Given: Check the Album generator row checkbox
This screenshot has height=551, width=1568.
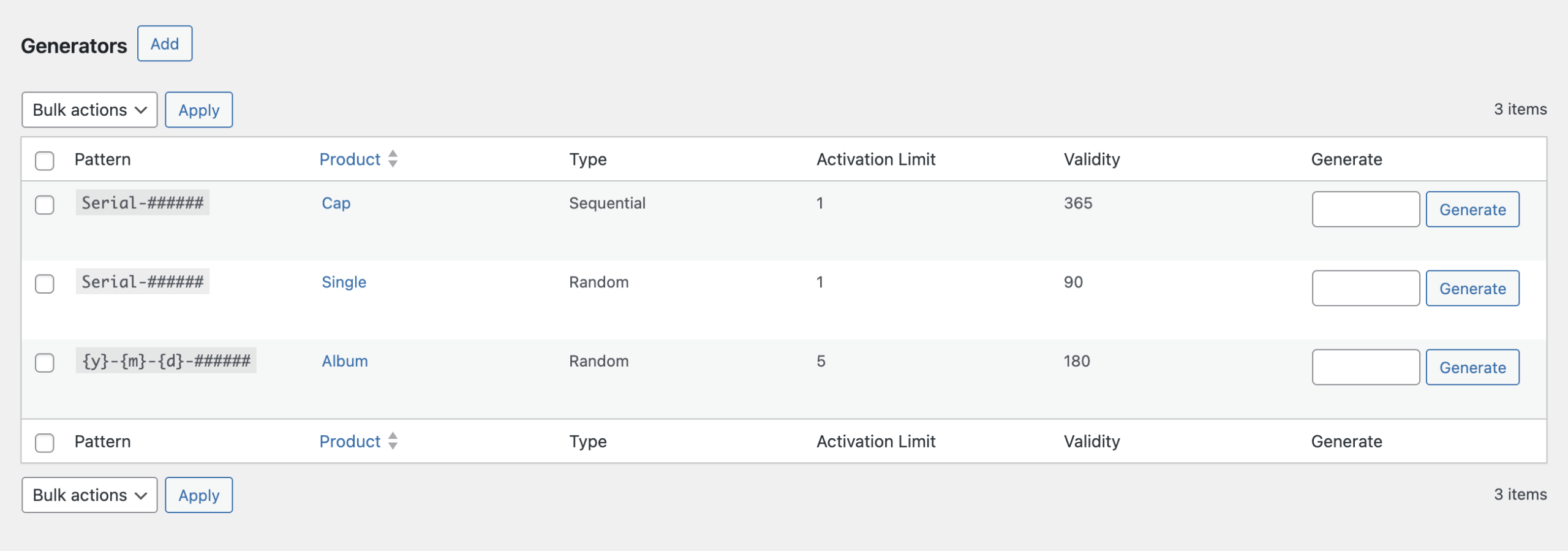Looking at the screenshot, I should (45, 363).
